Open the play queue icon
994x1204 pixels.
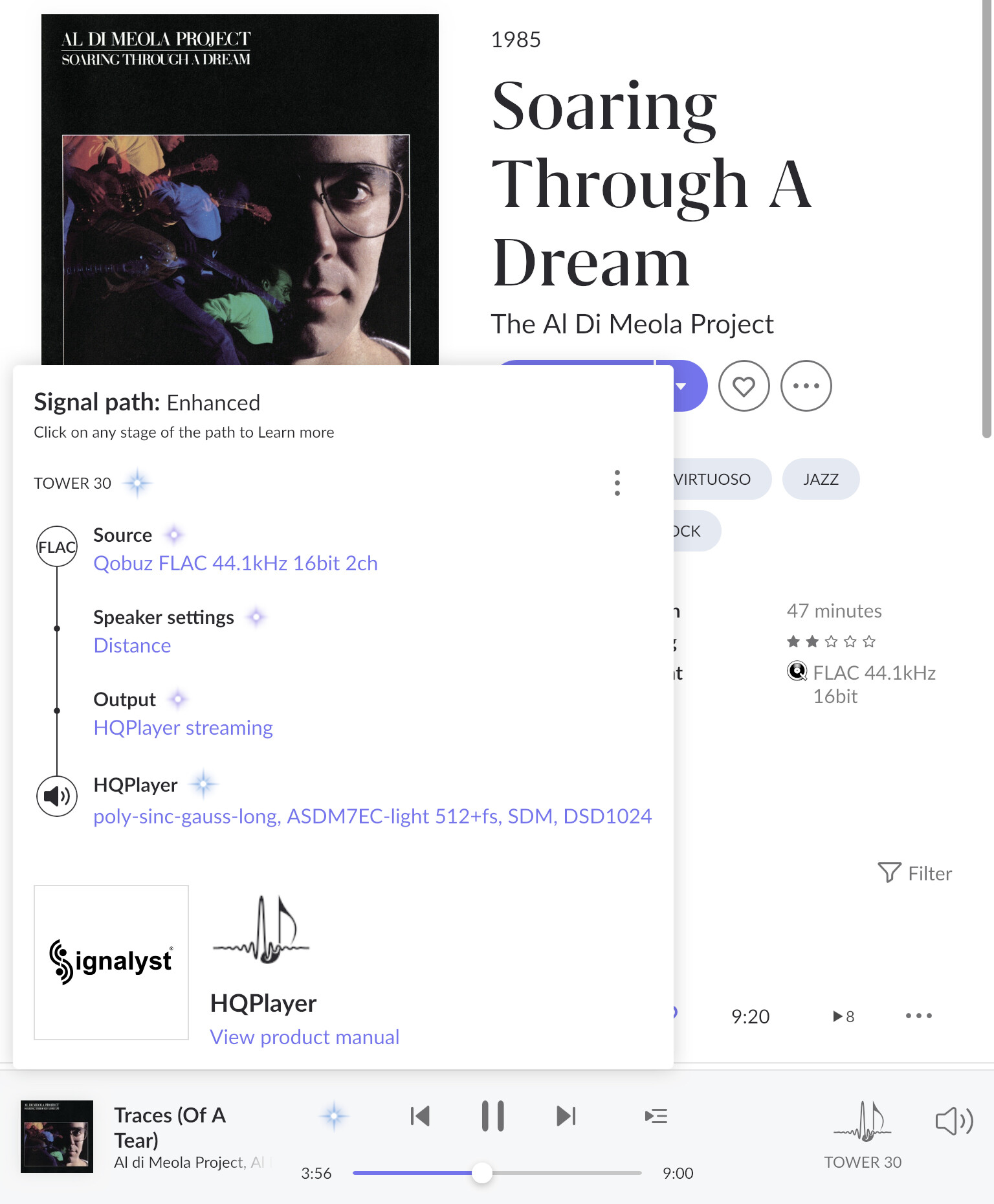[656, 1116]
